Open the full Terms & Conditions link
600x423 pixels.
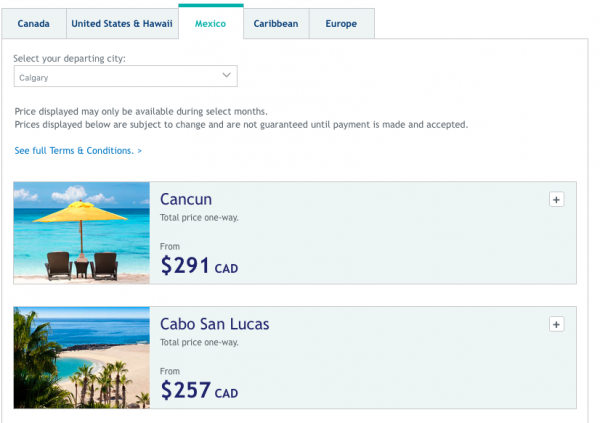(x=74, y=150)
